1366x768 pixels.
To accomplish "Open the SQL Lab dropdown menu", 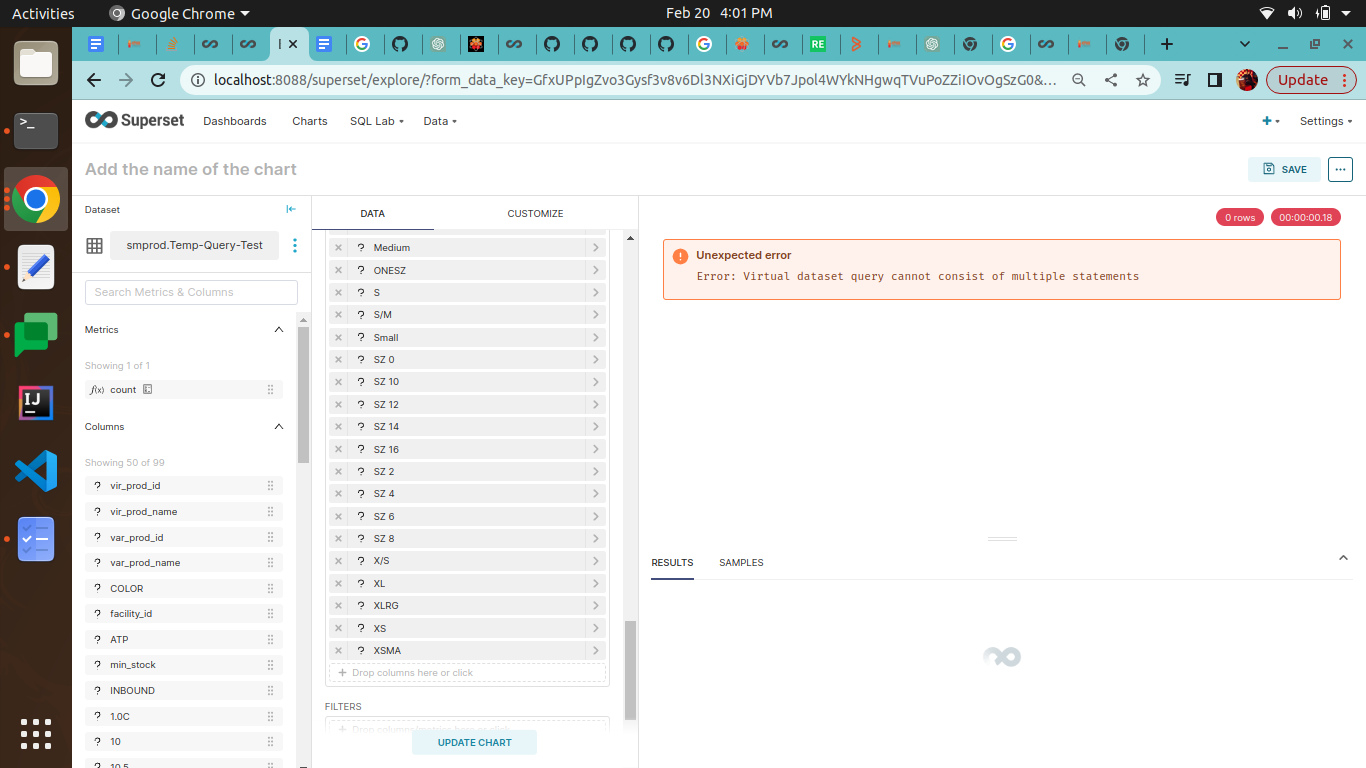I will tap(376, 120).
